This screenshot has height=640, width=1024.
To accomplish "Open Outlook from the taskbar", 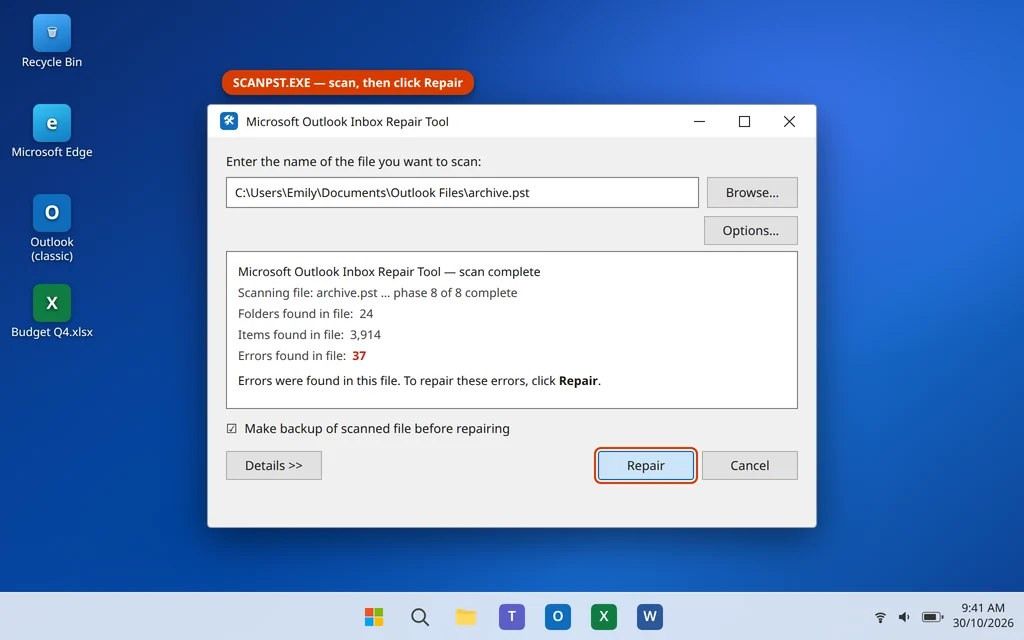I will (x=558, y=616).
